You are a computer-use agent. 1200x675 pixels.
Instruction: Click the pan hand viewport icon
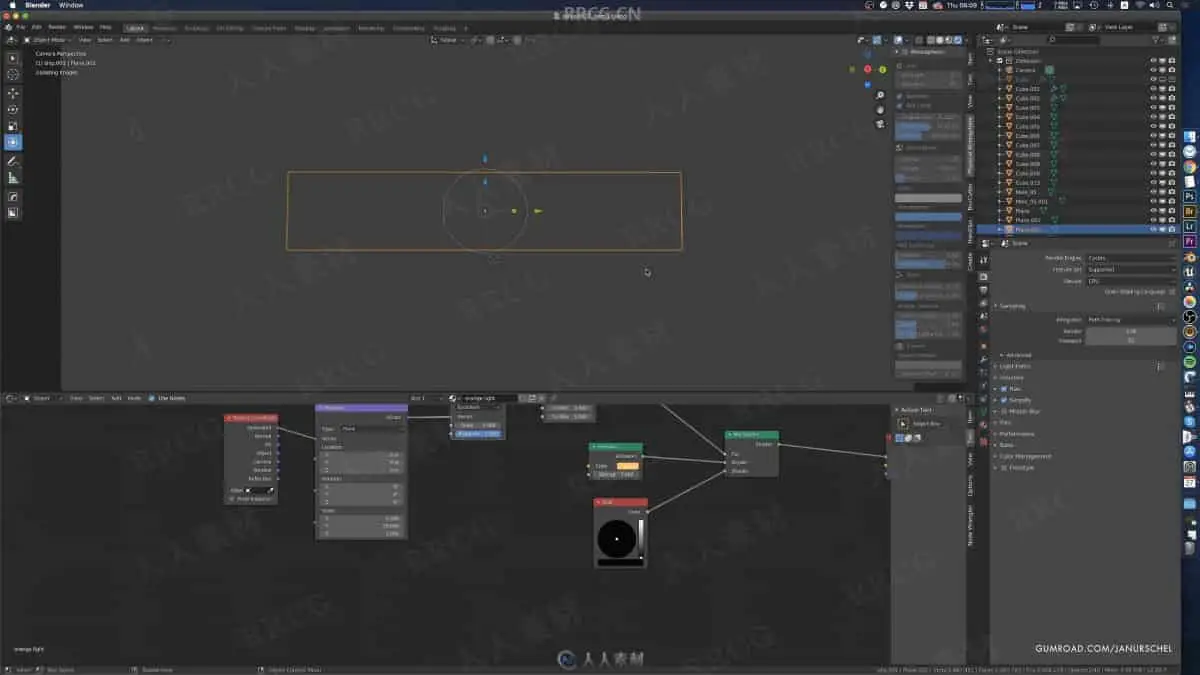coord(880,110)
